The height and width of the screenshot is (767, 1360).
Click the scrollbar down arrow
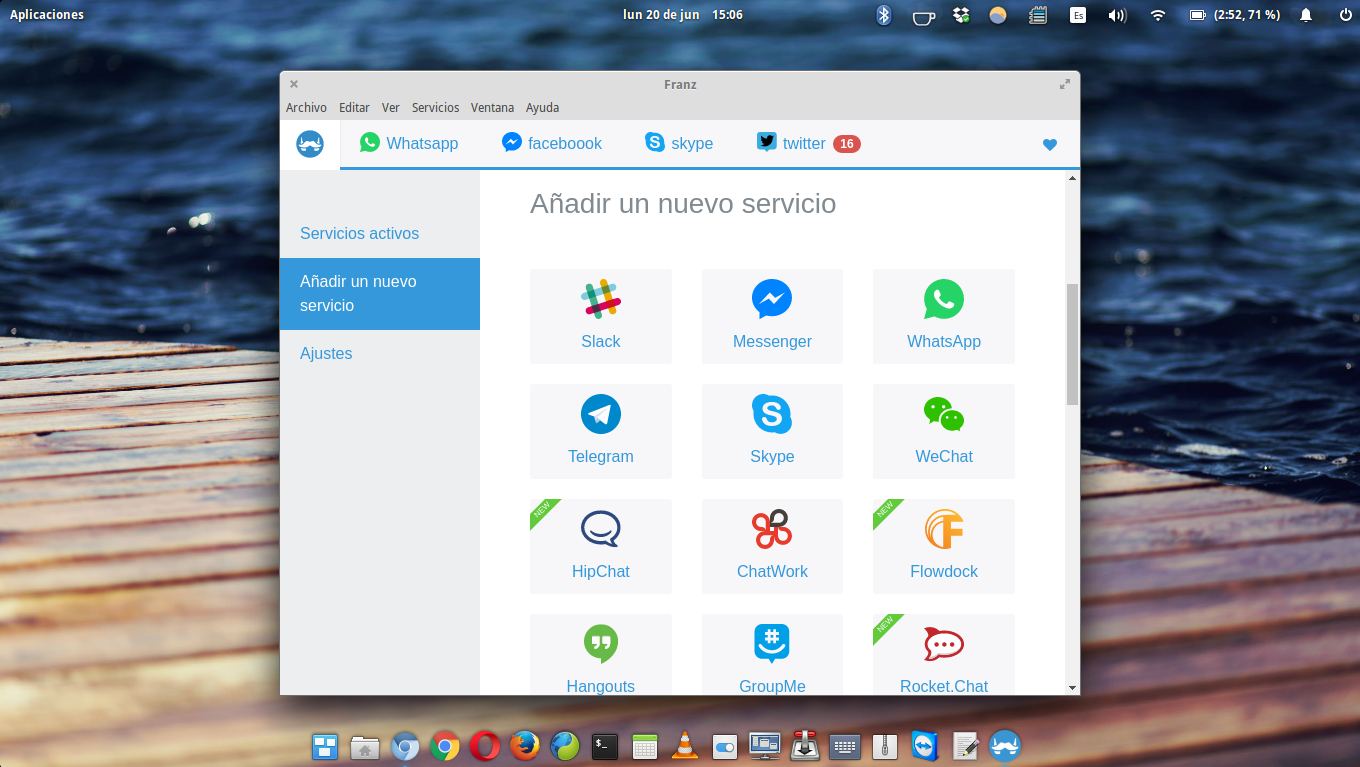pos(1073,688)
